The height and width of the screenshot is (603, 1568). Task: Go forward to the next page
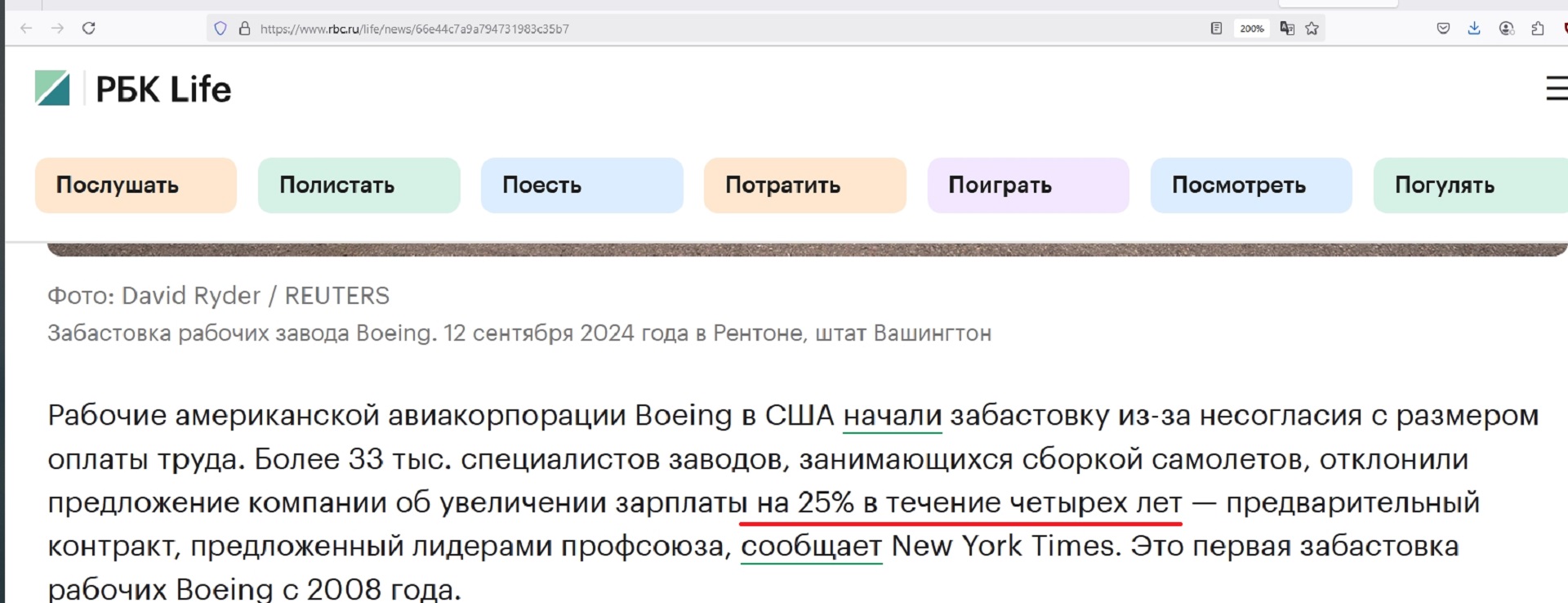click(57, 29)
